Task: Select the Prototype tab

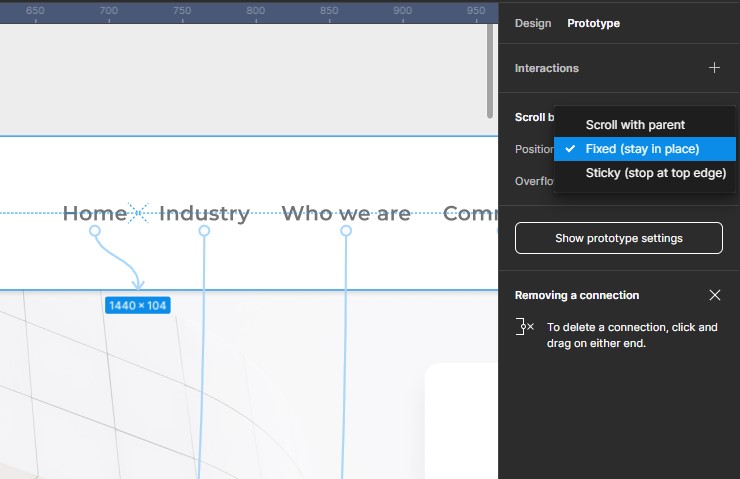Action: [593, 23]
